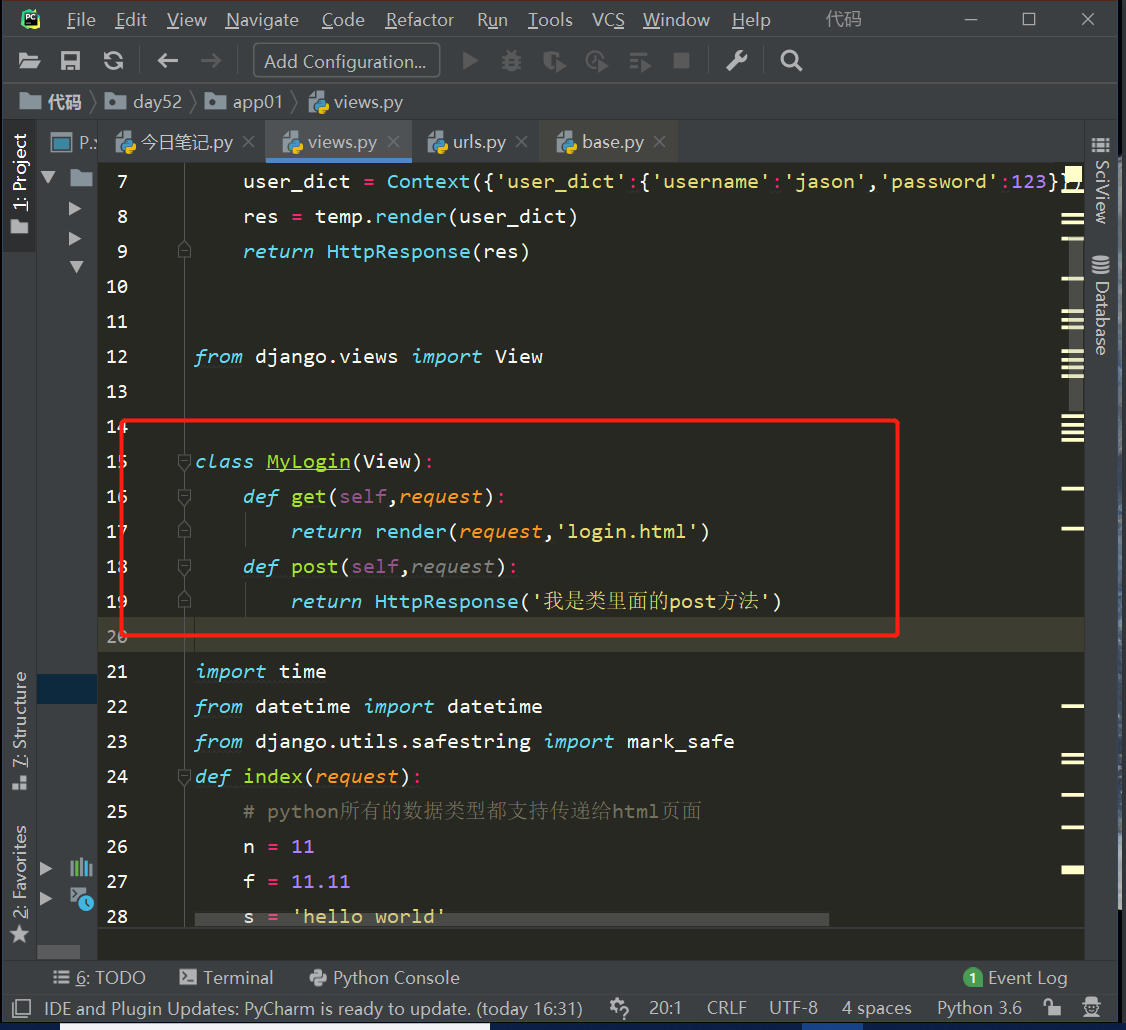
Task: Click the Python 3.6 interpreter selector
Action: click(979, 1008)
